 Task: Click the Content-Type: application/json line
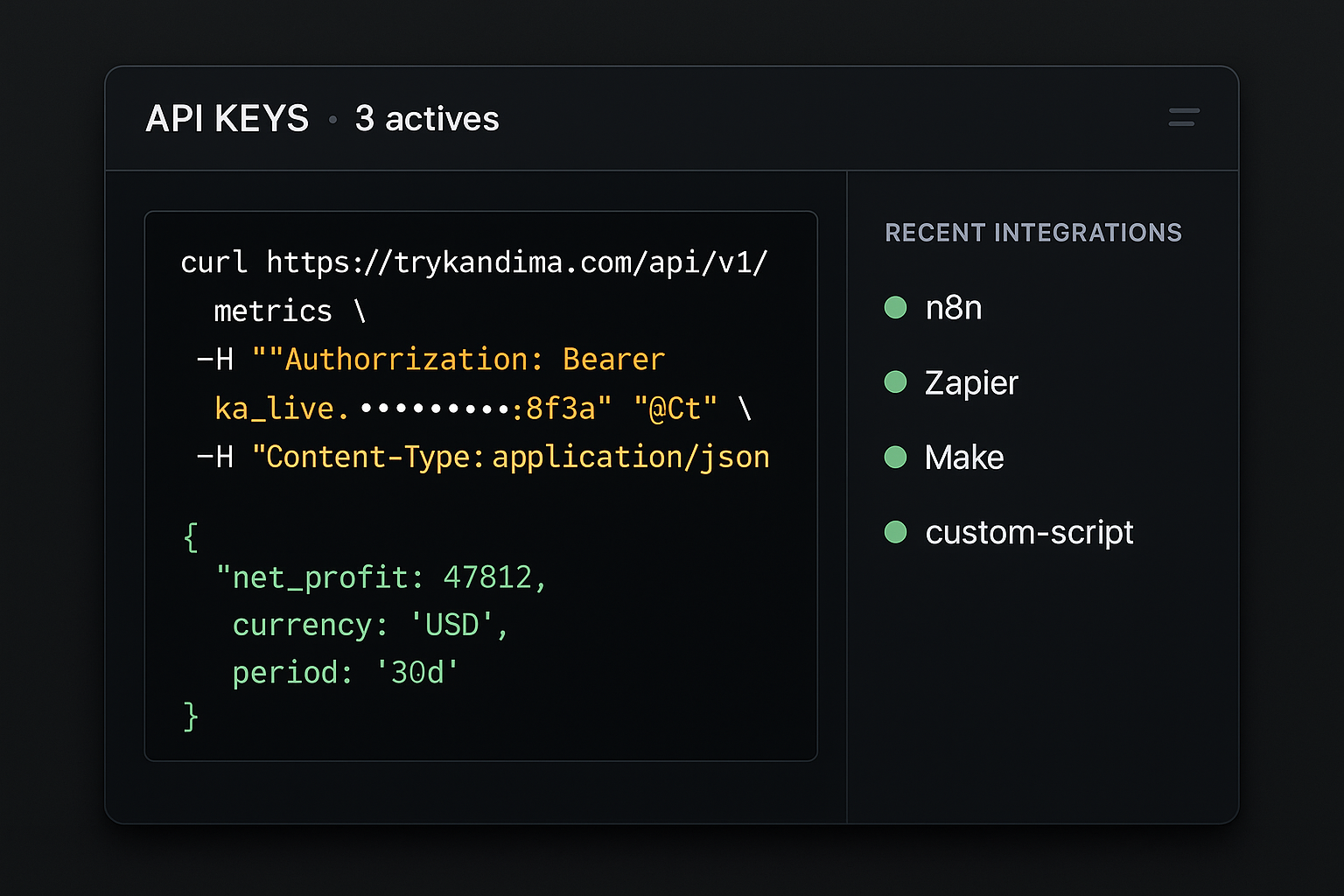(483, 458)
